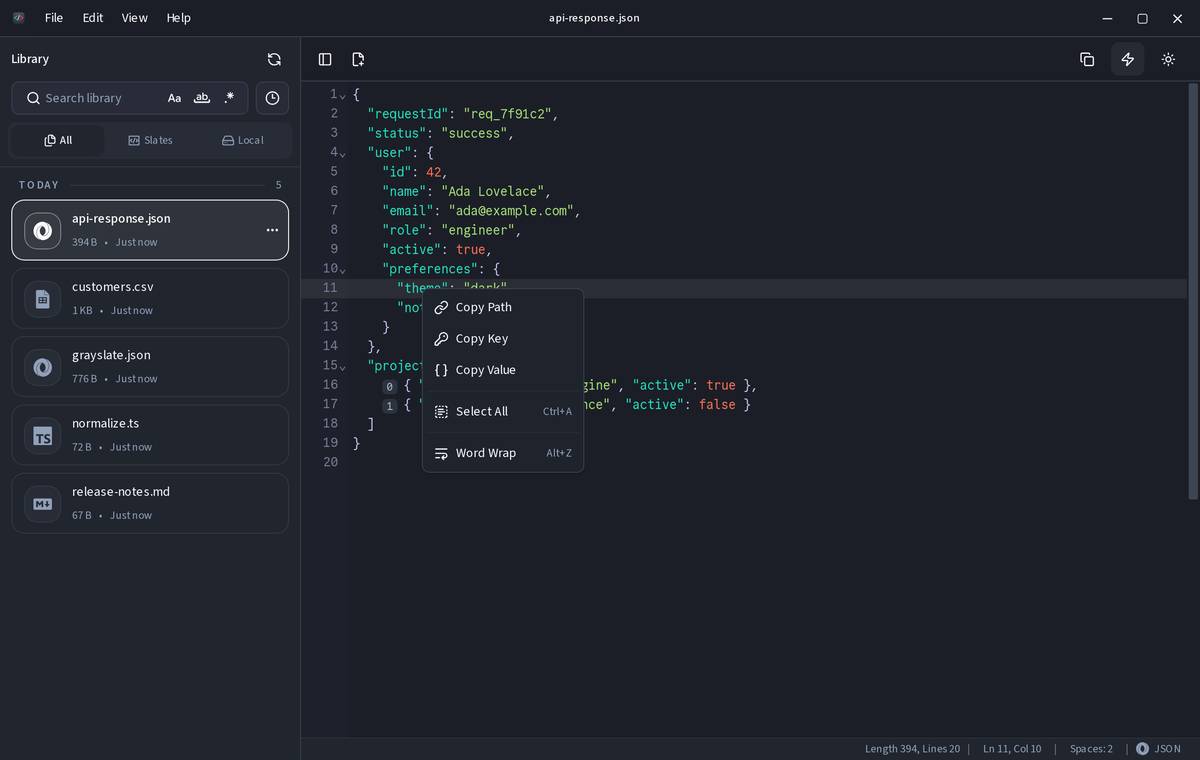This screenshot has width=1200, height=760.
Task: Click the copy icon in top toolbar
Action: (1087, 59)
